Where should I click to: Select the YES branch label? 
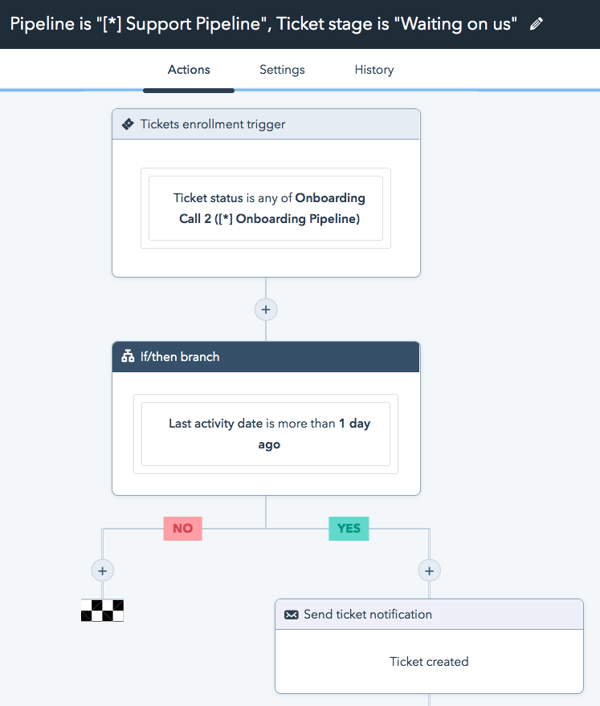click(x=349, y=528)
